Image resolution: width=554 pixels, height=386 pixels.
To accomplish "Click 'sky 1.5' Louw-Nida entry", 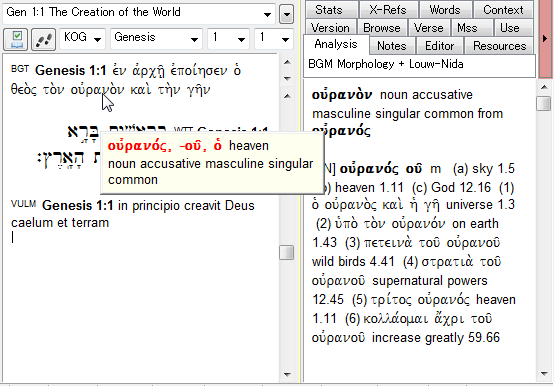I will [x=493, y=169].
